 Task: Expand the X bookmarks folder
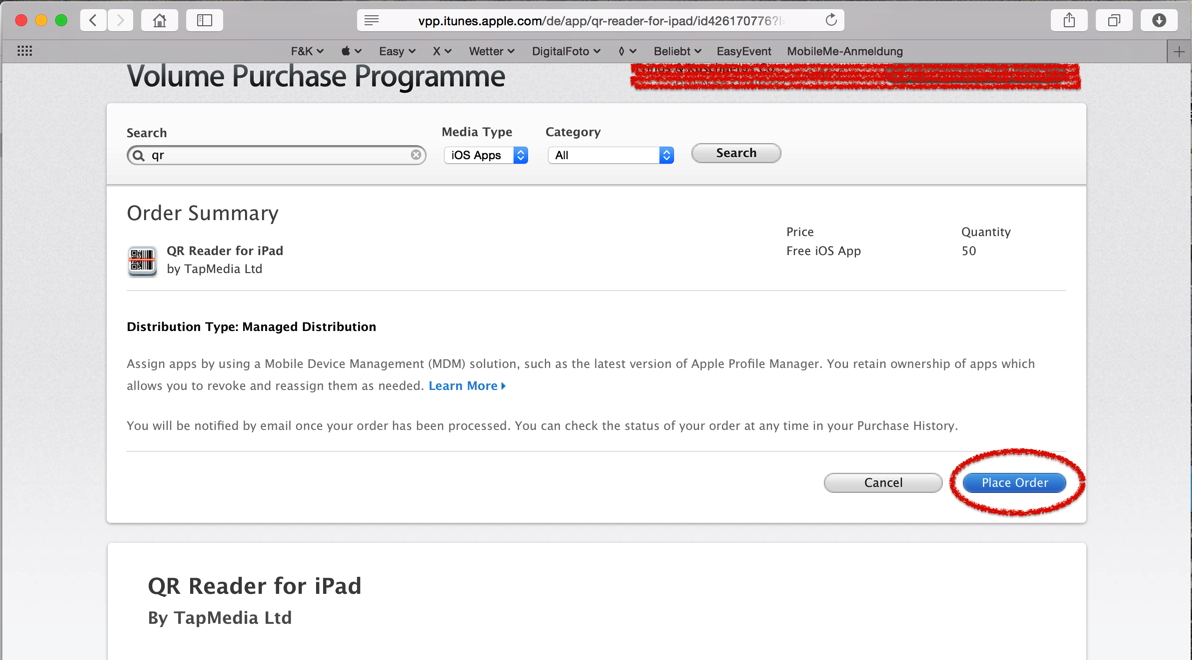442,51
